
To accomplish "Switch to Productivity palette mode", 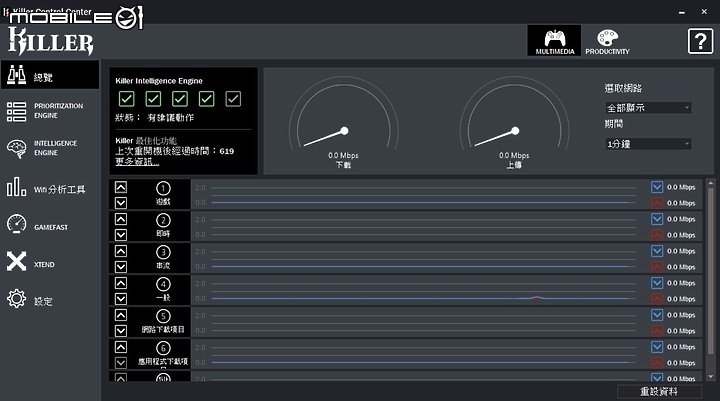I will (x=607, y=41).
